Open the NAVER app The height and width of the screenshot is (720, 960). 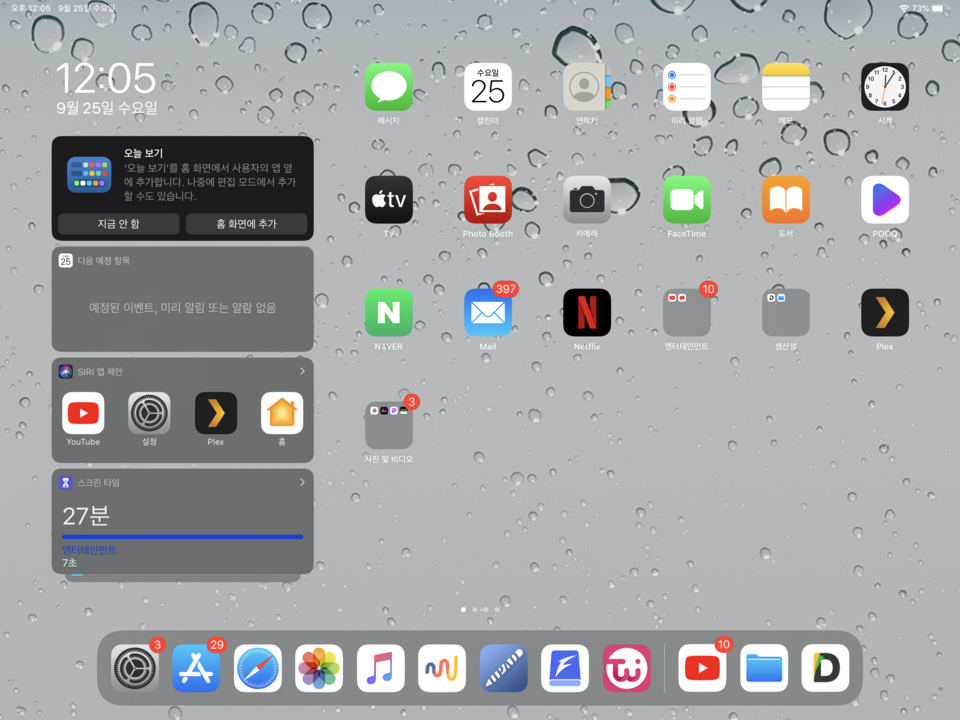pos(389,312)
